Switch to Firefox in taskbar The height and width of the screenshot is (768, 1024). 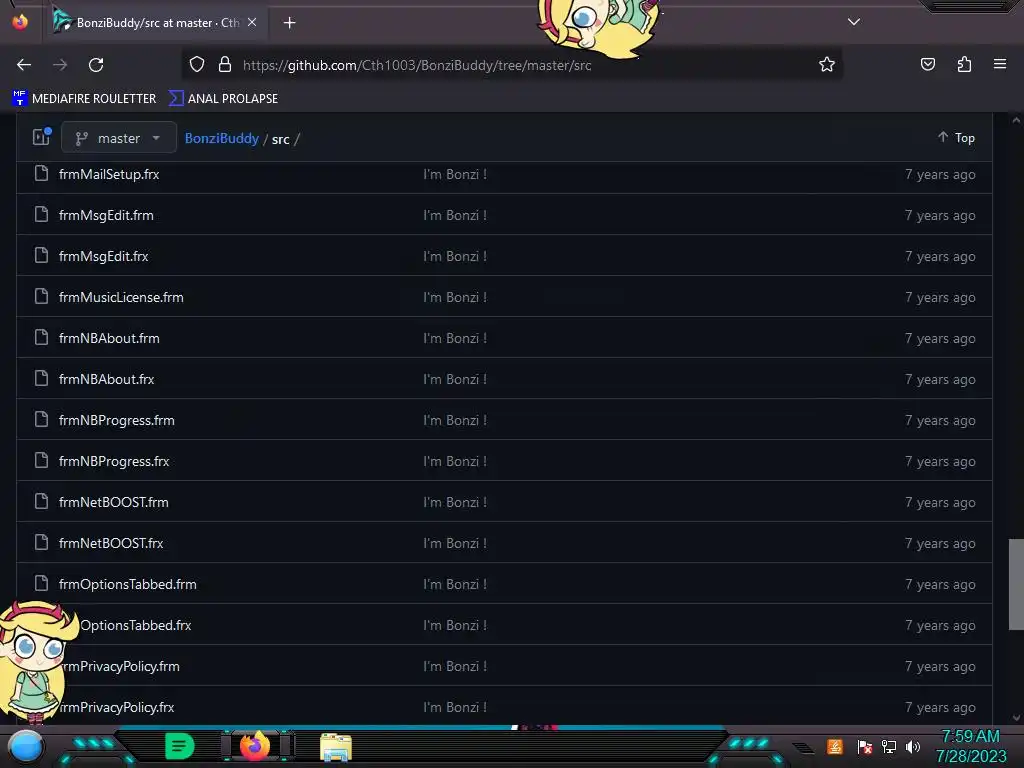tap(255, 746)
